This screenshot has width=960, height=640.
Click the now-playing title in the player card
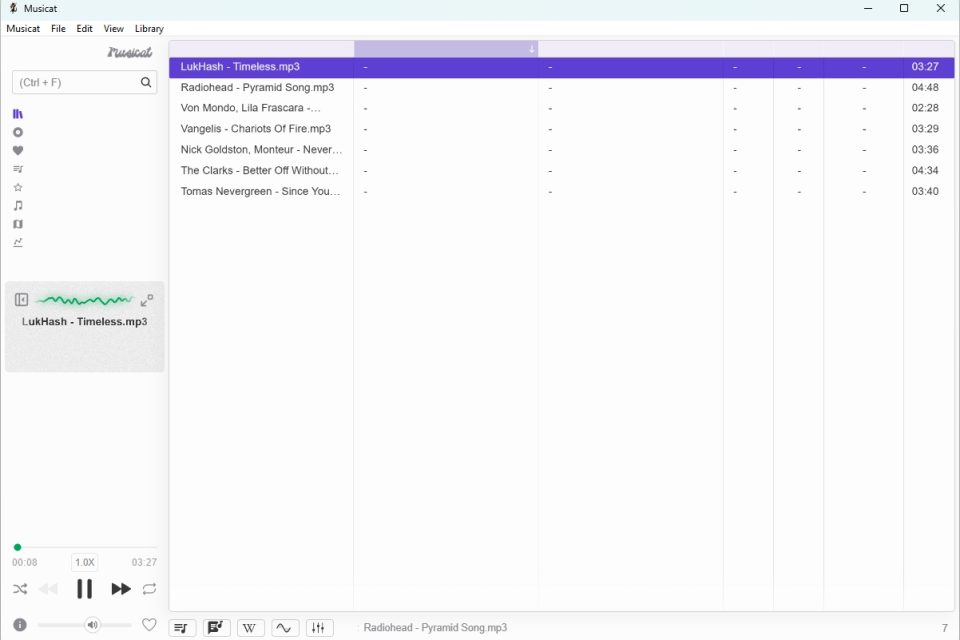[84, 322]
